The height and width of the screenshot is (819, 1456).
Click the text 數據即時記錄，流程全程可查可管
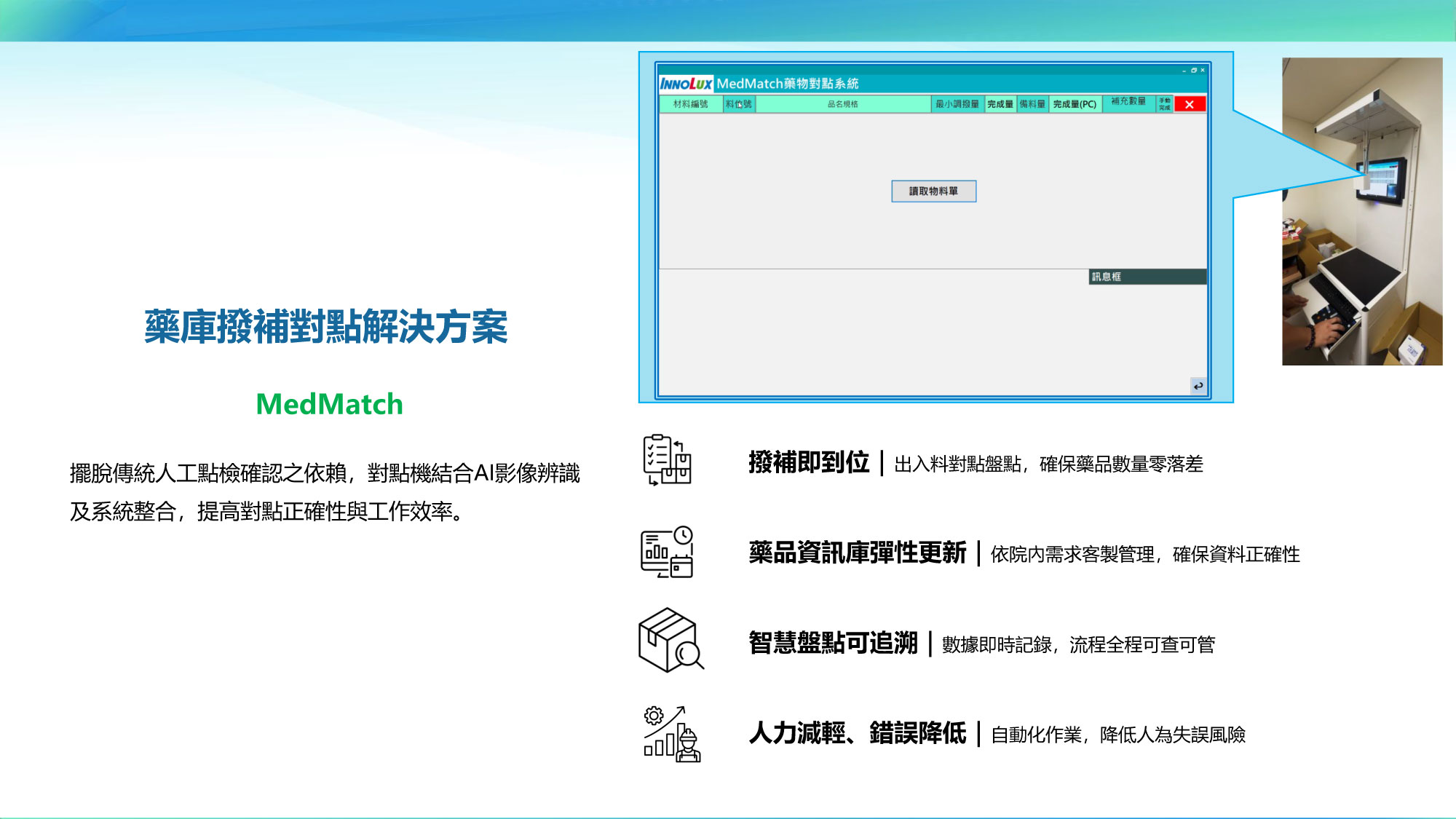pos(1079,645)
